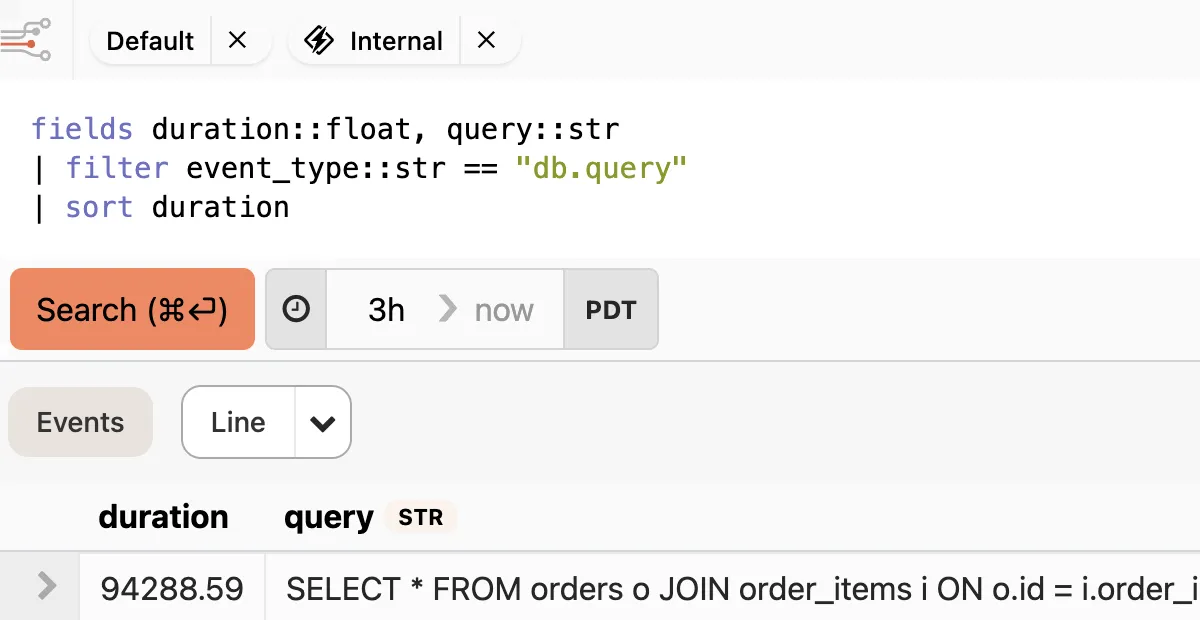Click the clock icon in the time range picker
1200x620 pixels.
coord(296,309)
